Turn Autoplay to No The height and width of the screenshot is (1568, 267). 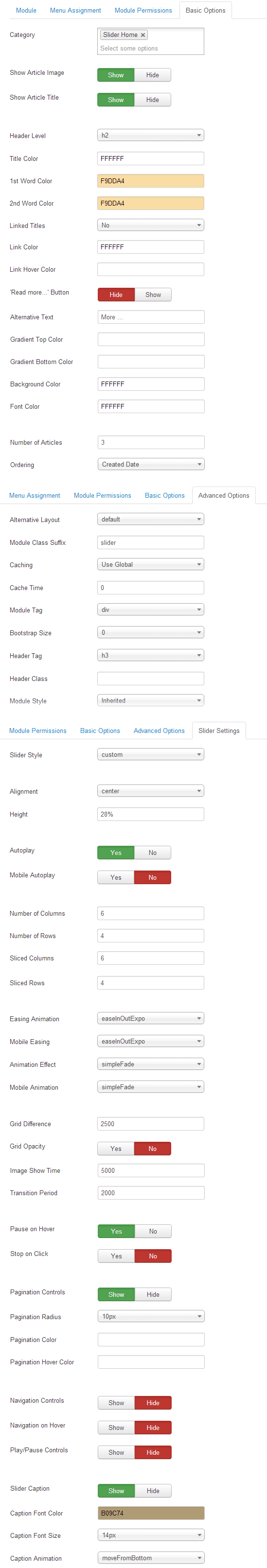pos(152,853)
